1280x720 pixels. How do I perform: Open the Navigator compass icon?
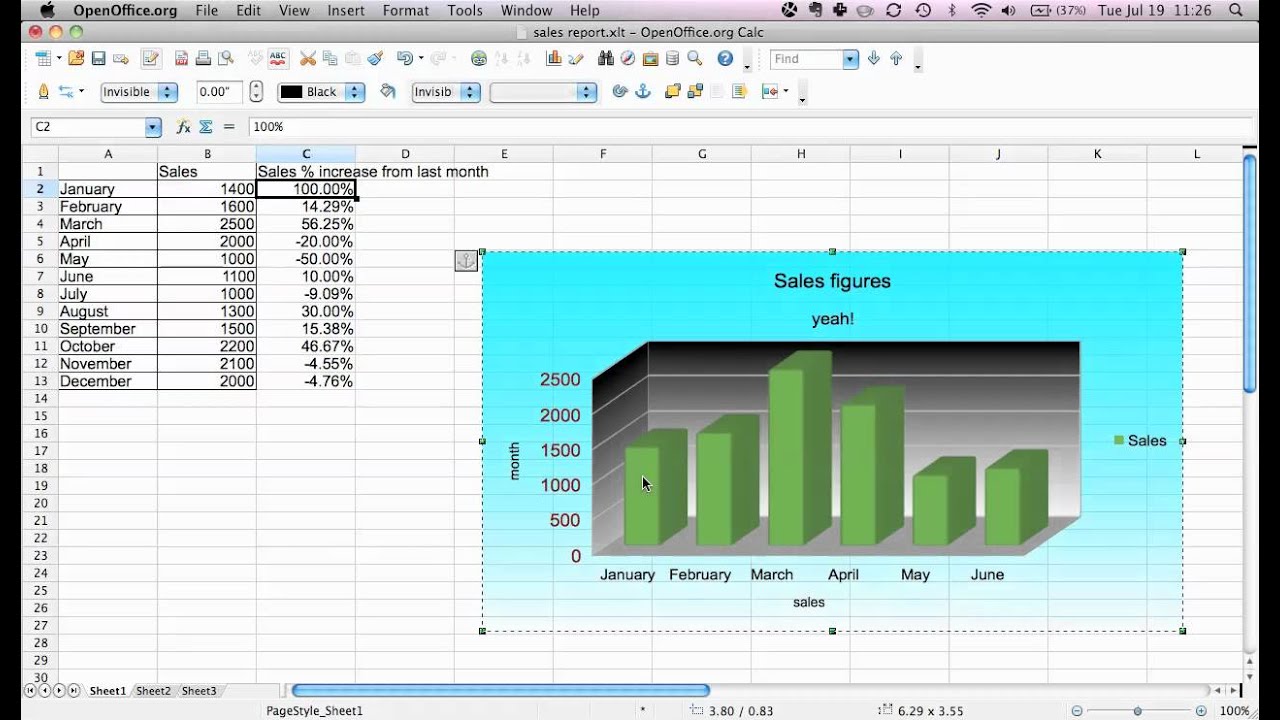pyautogui.click(x=627, y=59)
